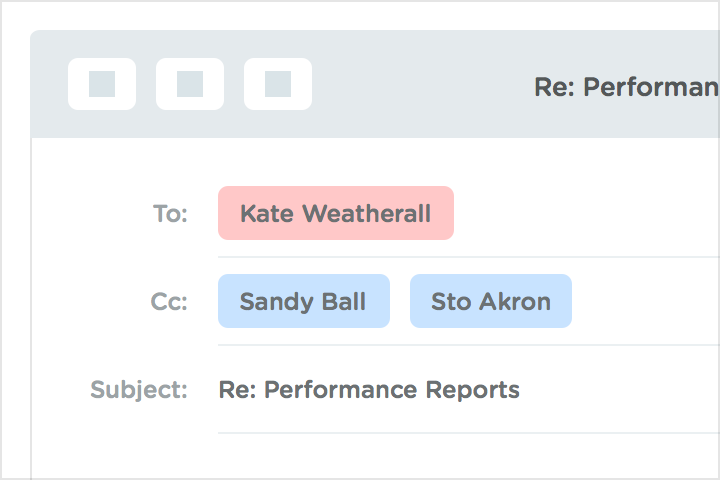
Task: Click the subject text "Re: Performance Reports"
Action: click(x=369, y=389)
